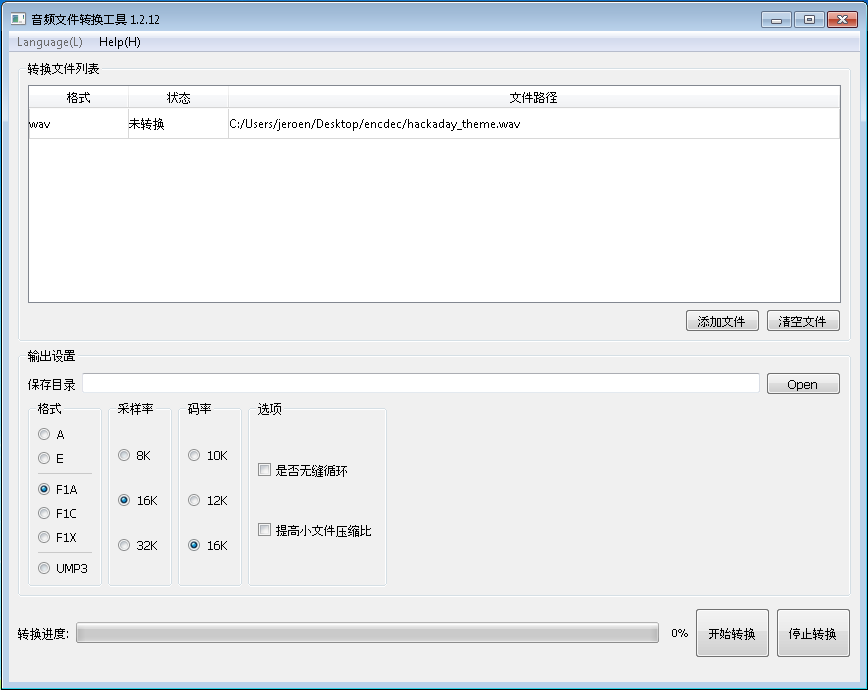This screenshot has width=868, height=690.
Task: Select the 10K bitrate option
Action: point(194,456)
